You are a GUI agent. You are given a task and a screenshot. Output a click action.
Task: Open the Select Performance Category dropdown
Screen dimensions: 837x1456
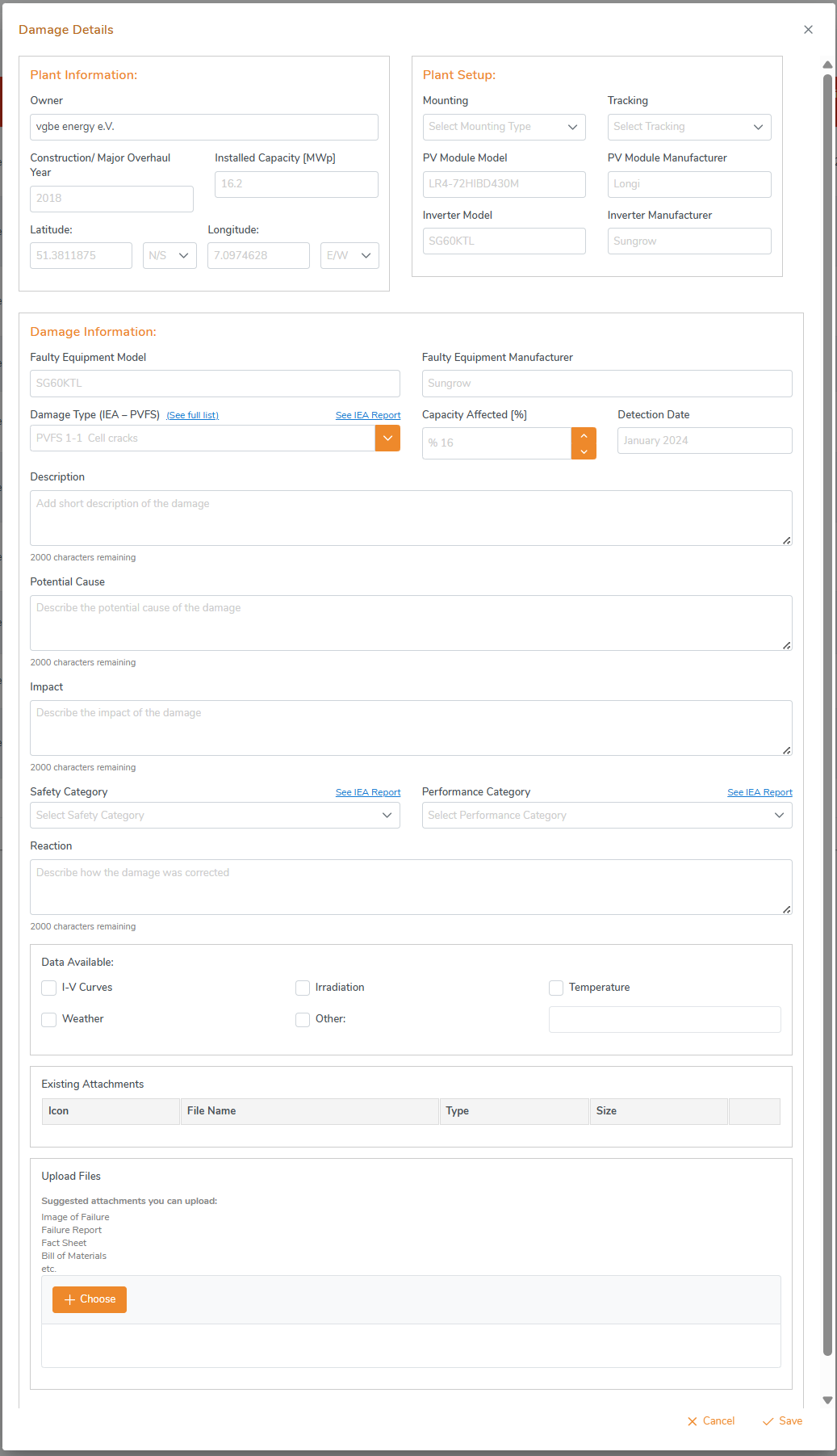pyautogui.click(x=607, y=816)
